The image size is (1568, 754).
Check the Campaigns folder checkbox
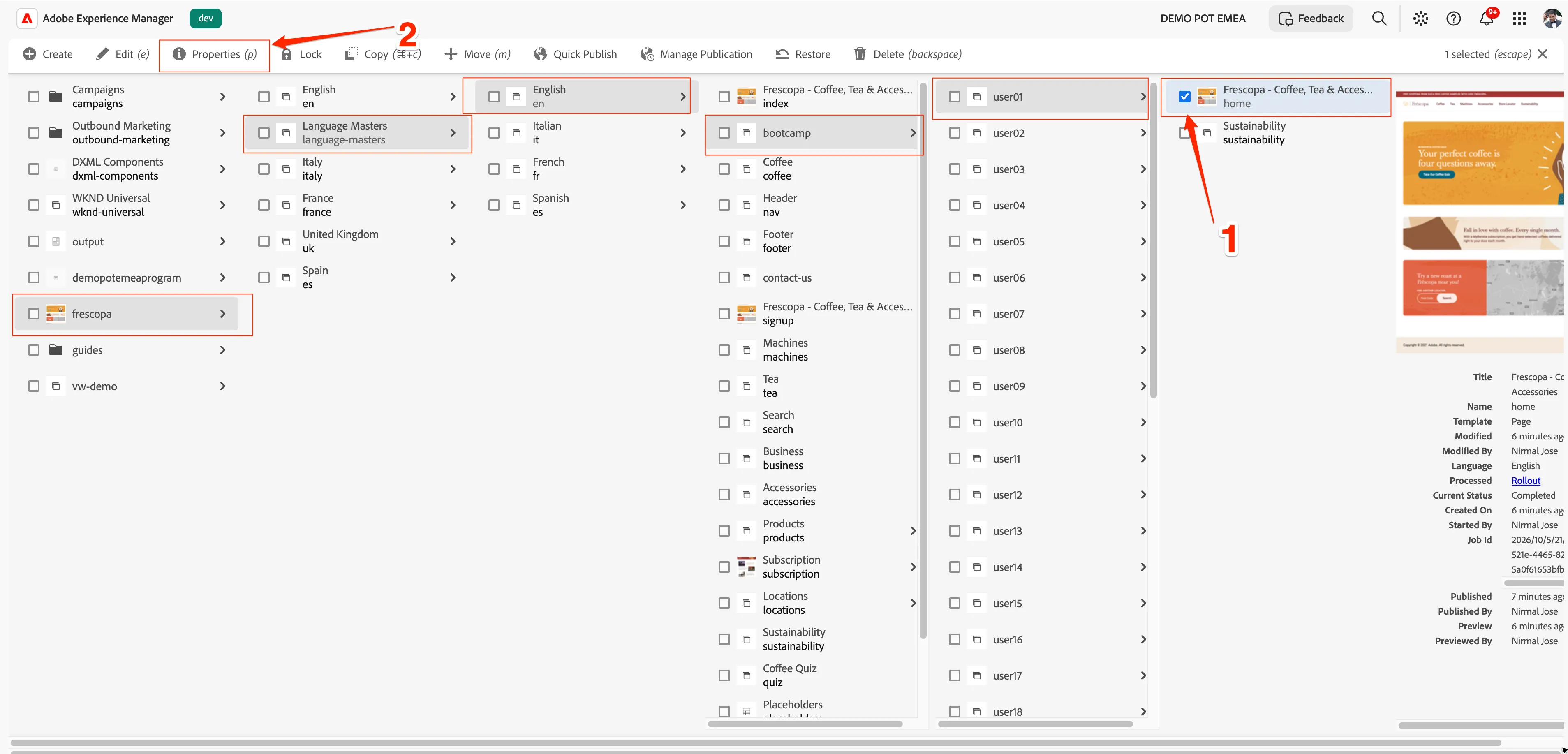(x=33, y=96)
